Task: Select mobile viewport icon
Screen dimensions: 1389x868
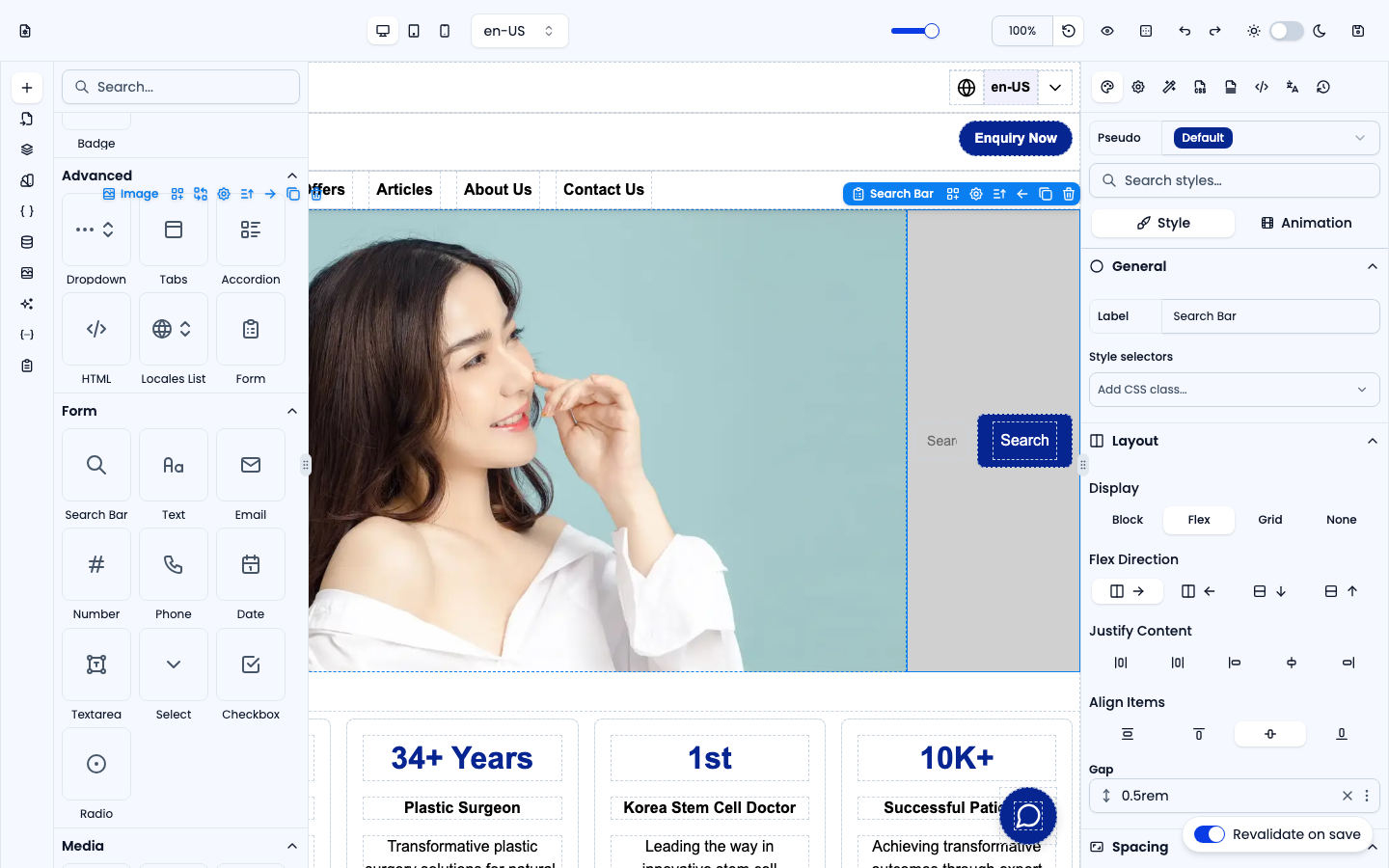Action: [445, 31]
